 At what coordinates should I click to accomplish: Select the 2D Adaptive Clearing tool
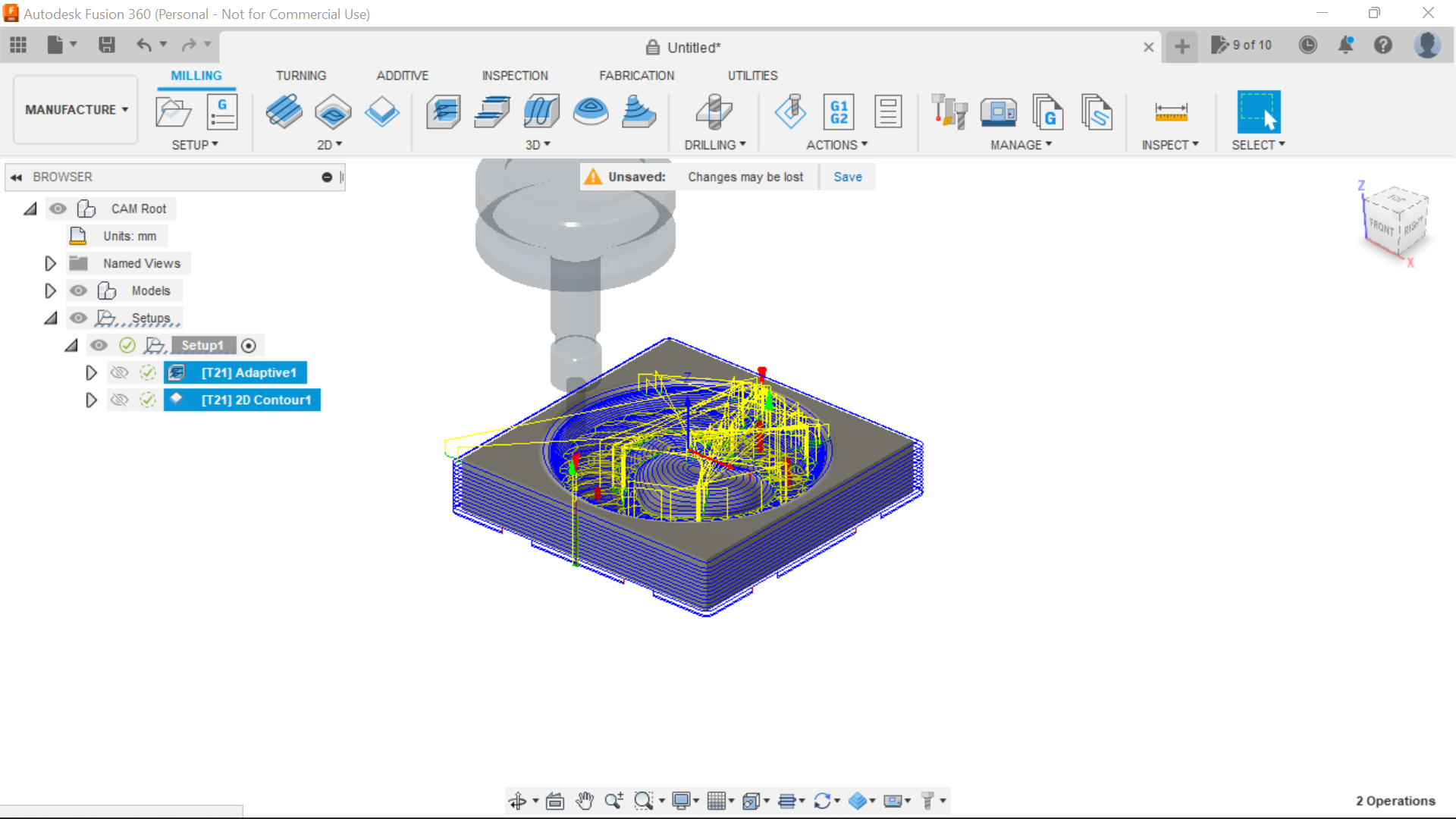284,112
